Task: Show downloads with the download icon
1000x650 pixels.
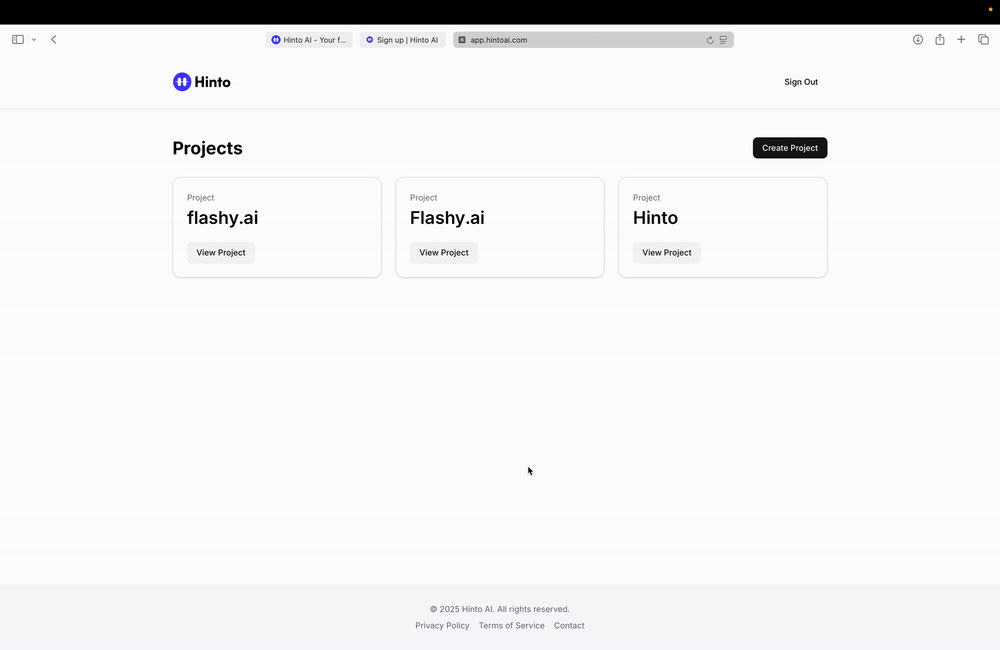Action: 918,40
